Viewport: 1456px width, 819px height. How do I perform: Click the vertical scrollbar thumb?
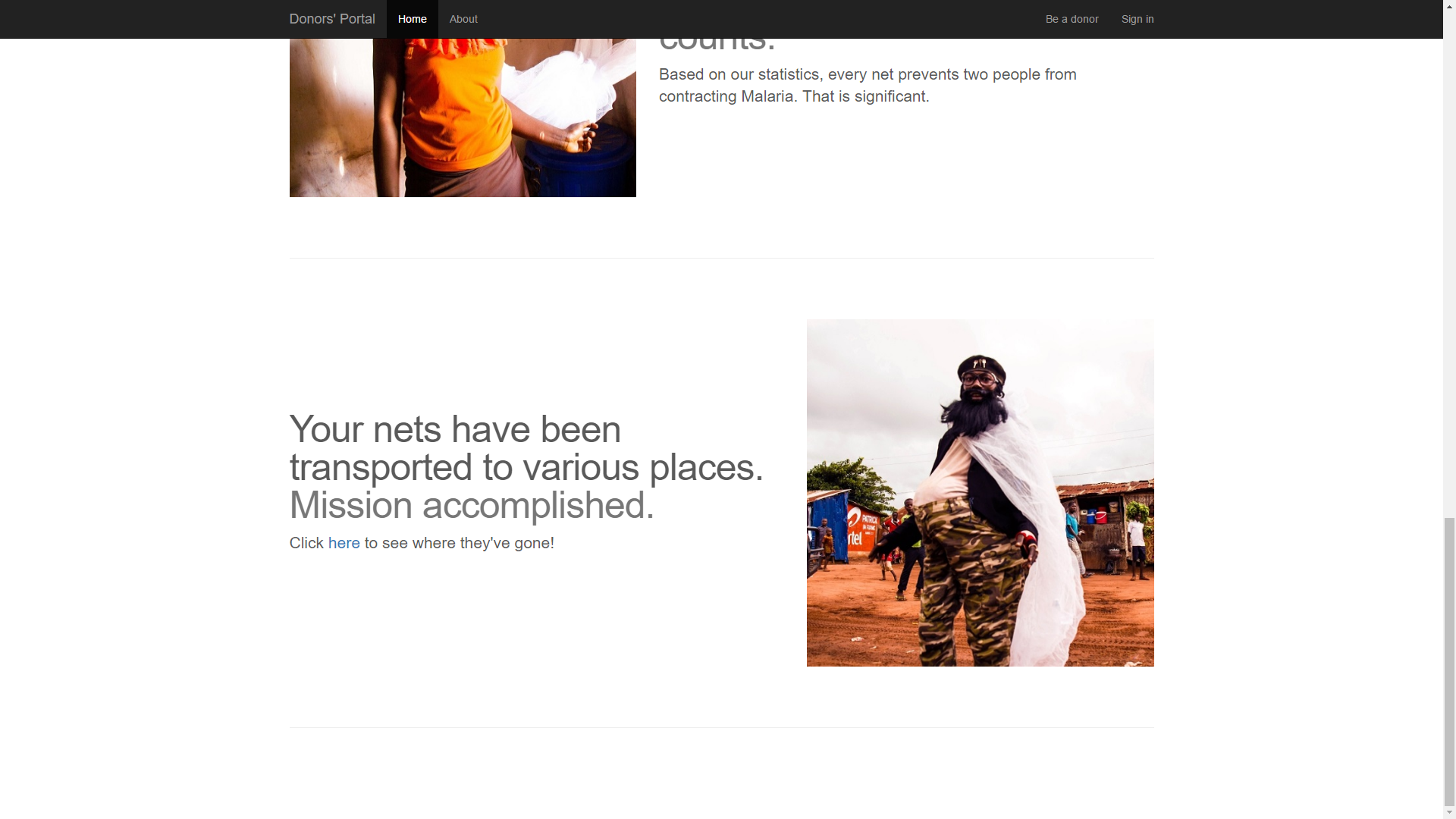point(1449,661)
